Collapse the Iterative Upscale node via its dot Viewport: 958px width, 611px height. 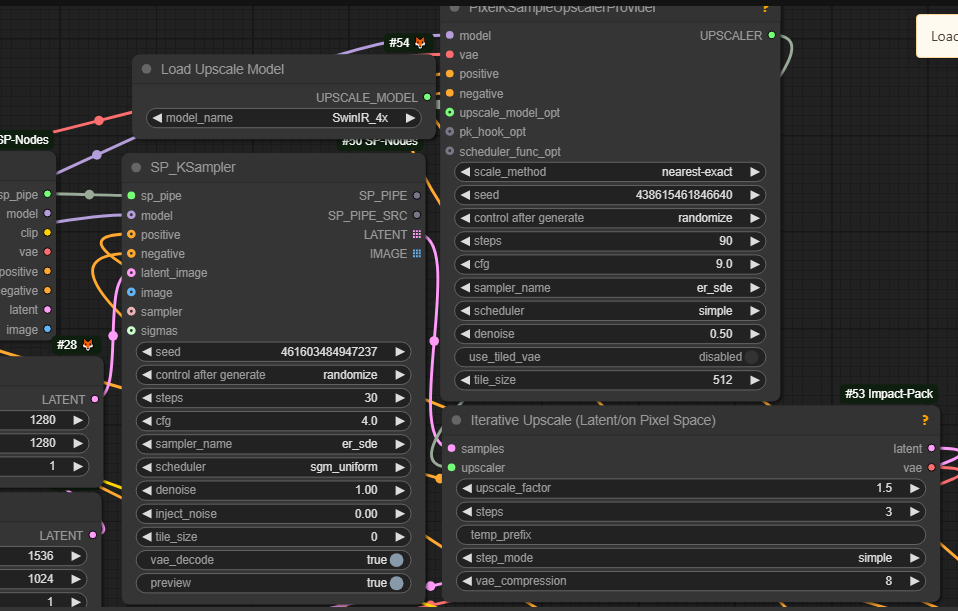[456, 420]
